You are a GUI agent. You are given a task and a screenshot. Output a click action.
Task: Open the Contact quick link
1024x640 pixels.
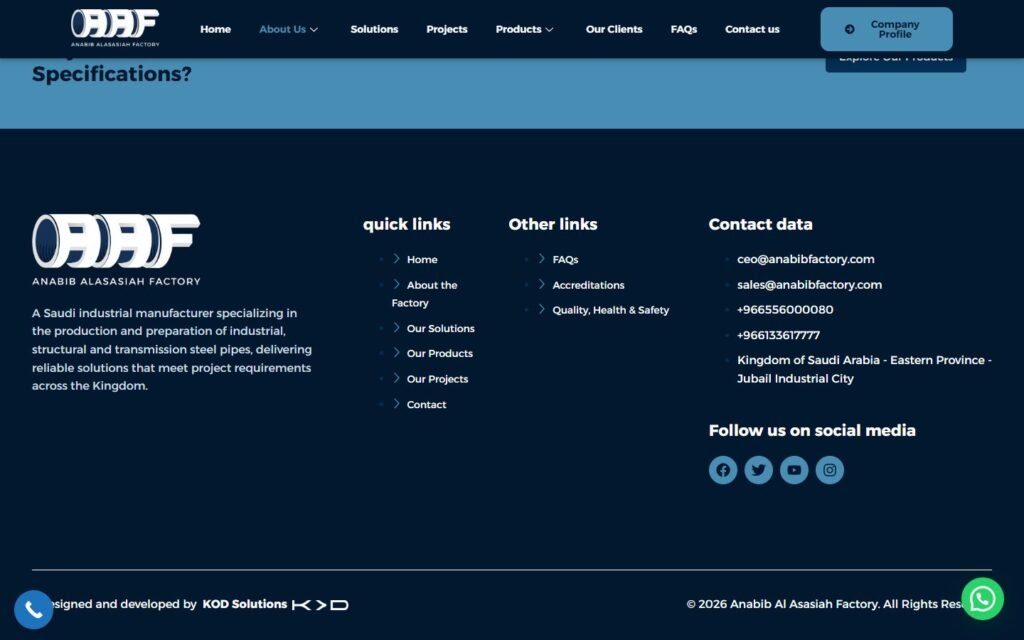click(426, 404)
